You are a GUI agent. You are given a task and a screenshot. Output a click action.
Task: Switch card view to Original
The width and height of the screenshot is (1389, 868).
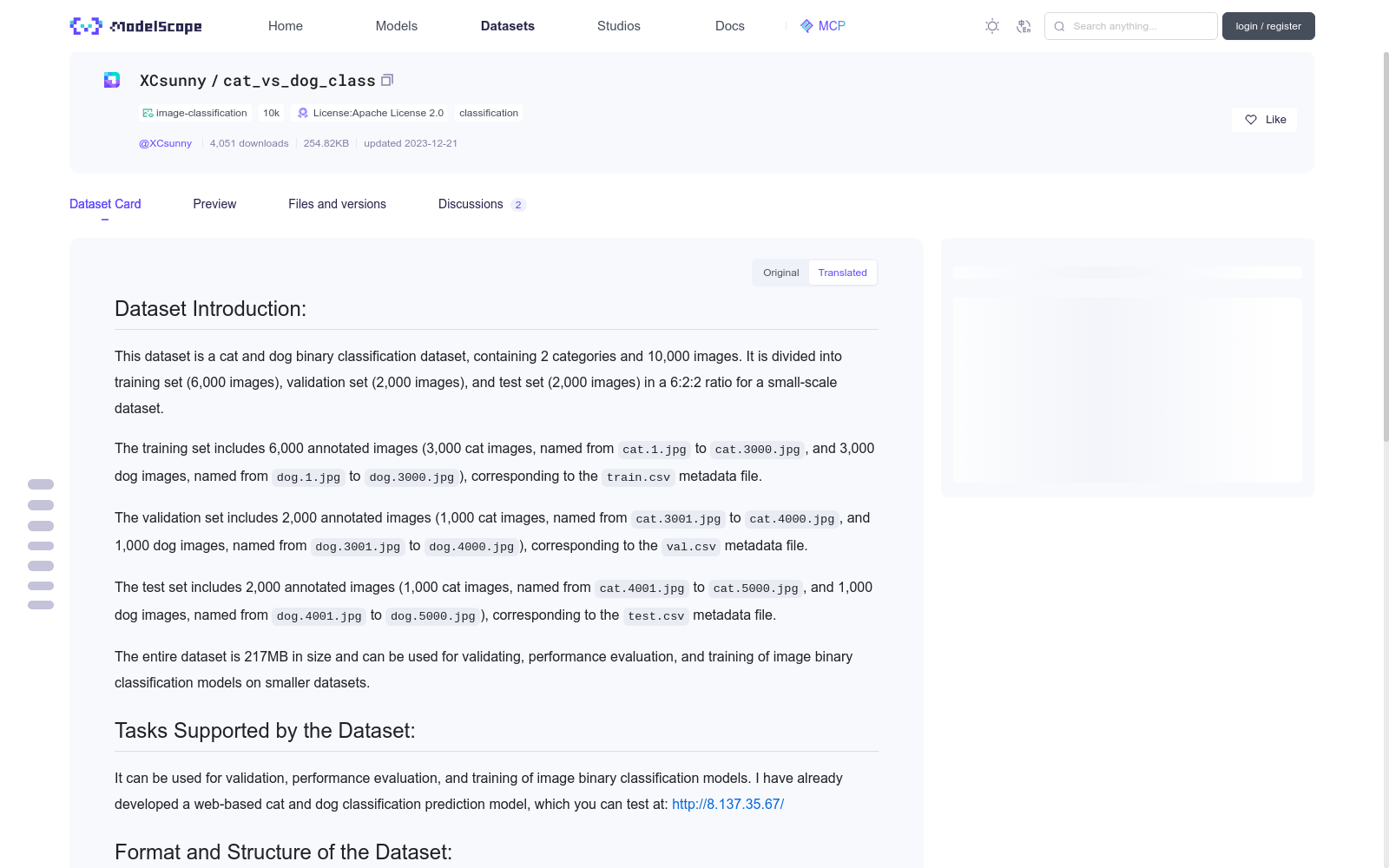point(780,273)
